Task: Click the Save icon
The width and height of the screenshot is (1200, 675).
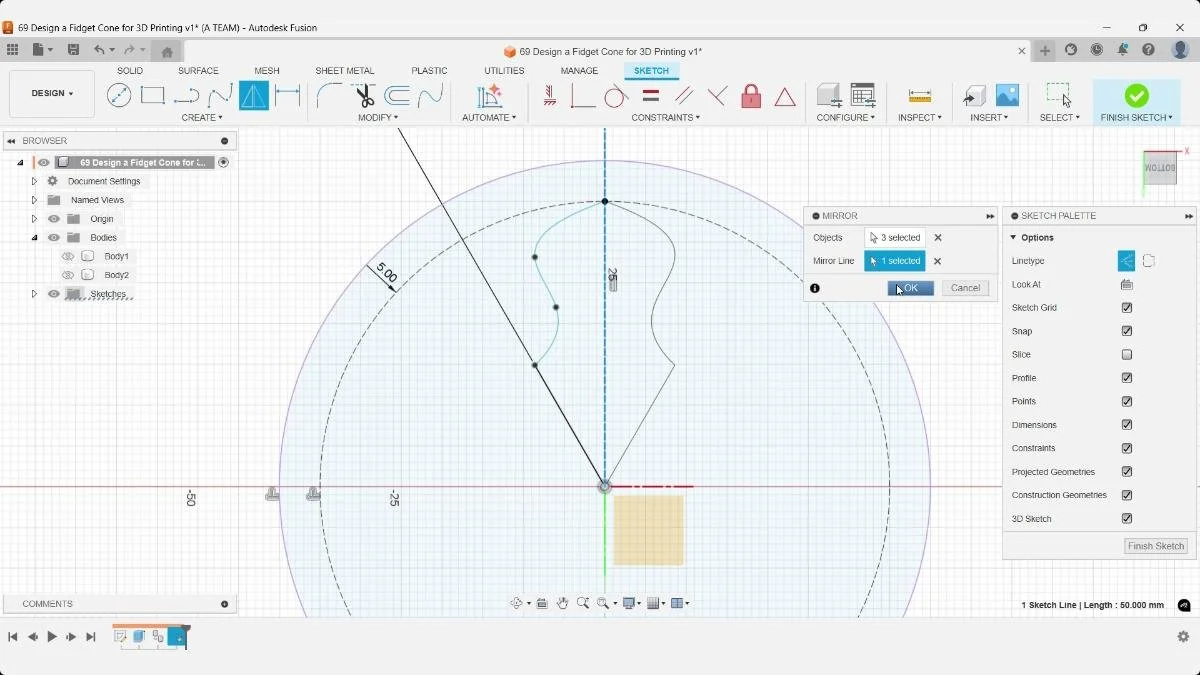Action: click(x=73, y=50)
